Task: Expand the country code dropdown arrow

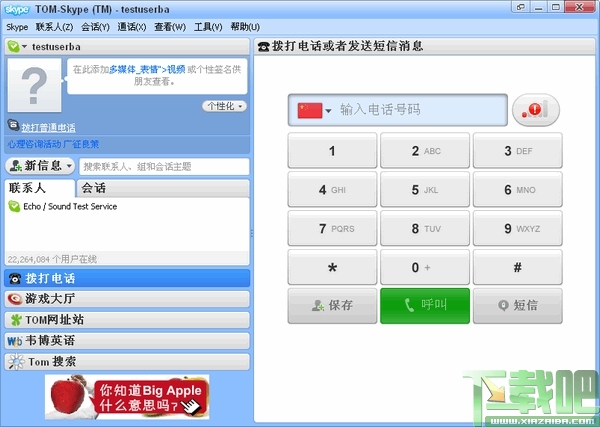Action: point(328,111)
